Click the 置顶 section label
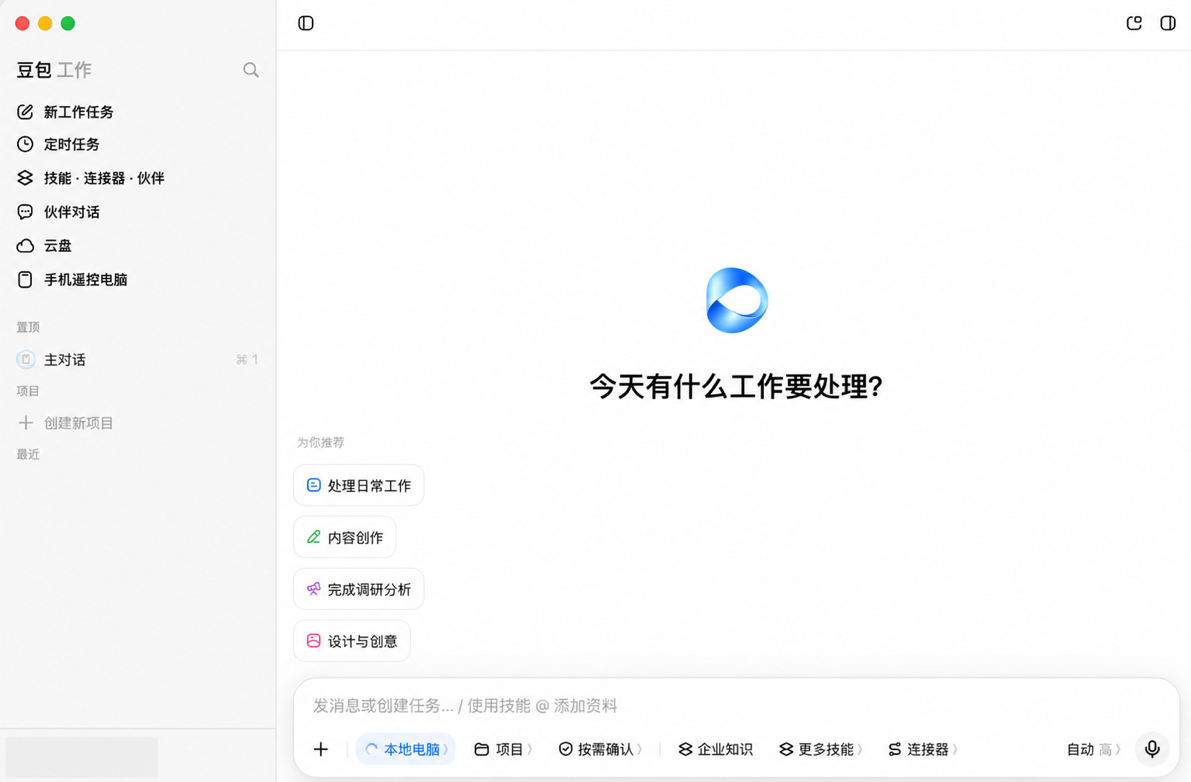 click(x=28, y=327)
